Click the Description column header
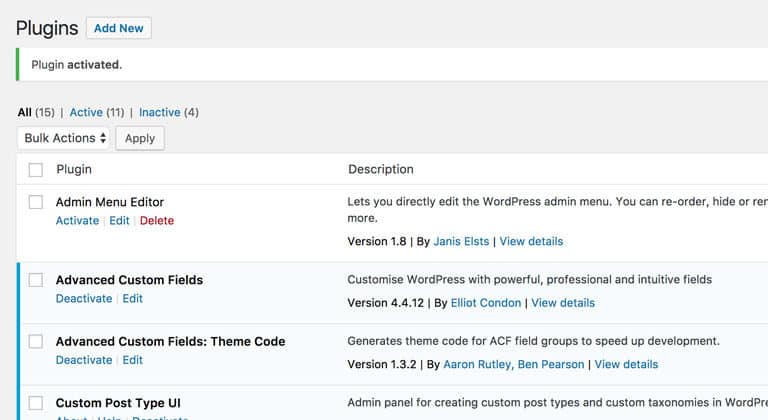This screenshot has width=768, height=420. pos(381,170)
